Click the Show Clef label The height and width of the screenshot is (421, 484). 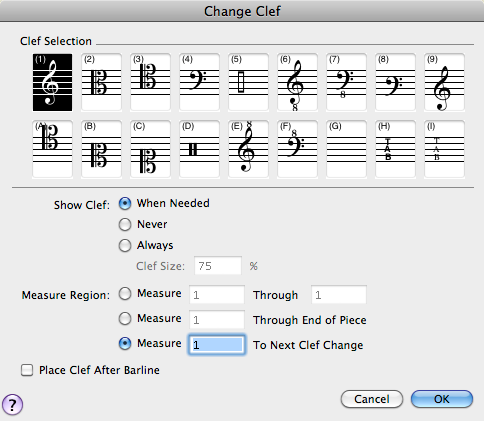click(x=82, y=205)
